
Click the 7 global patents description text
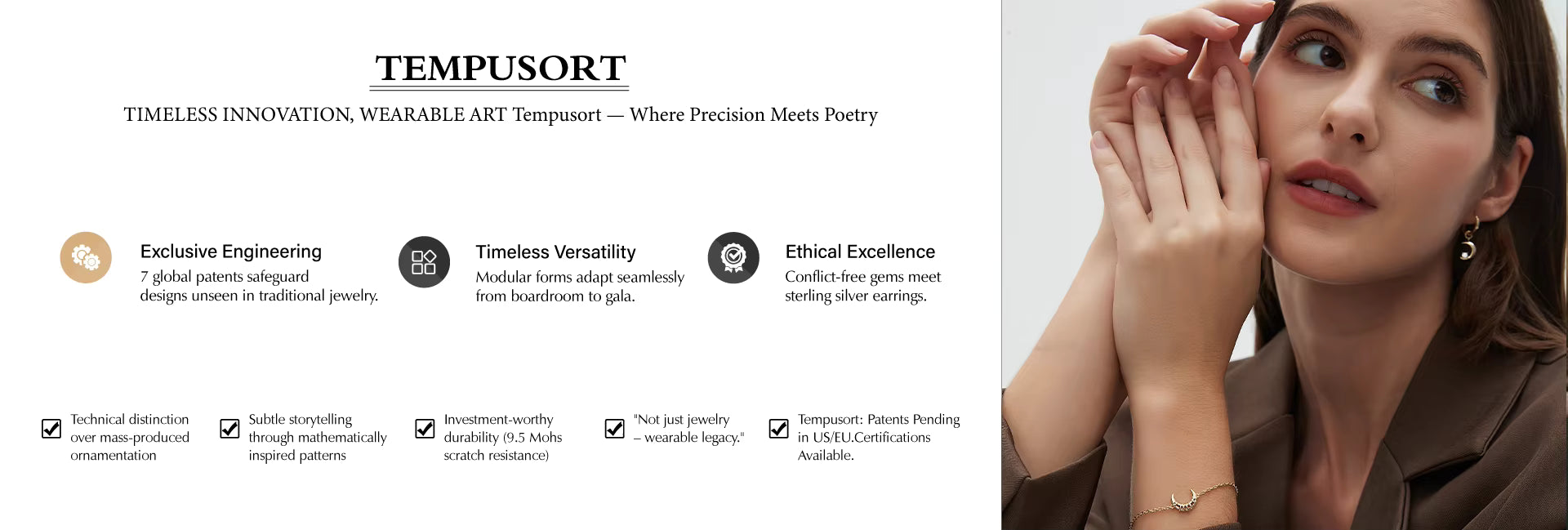pyautogui.click(x=259, y=287)
